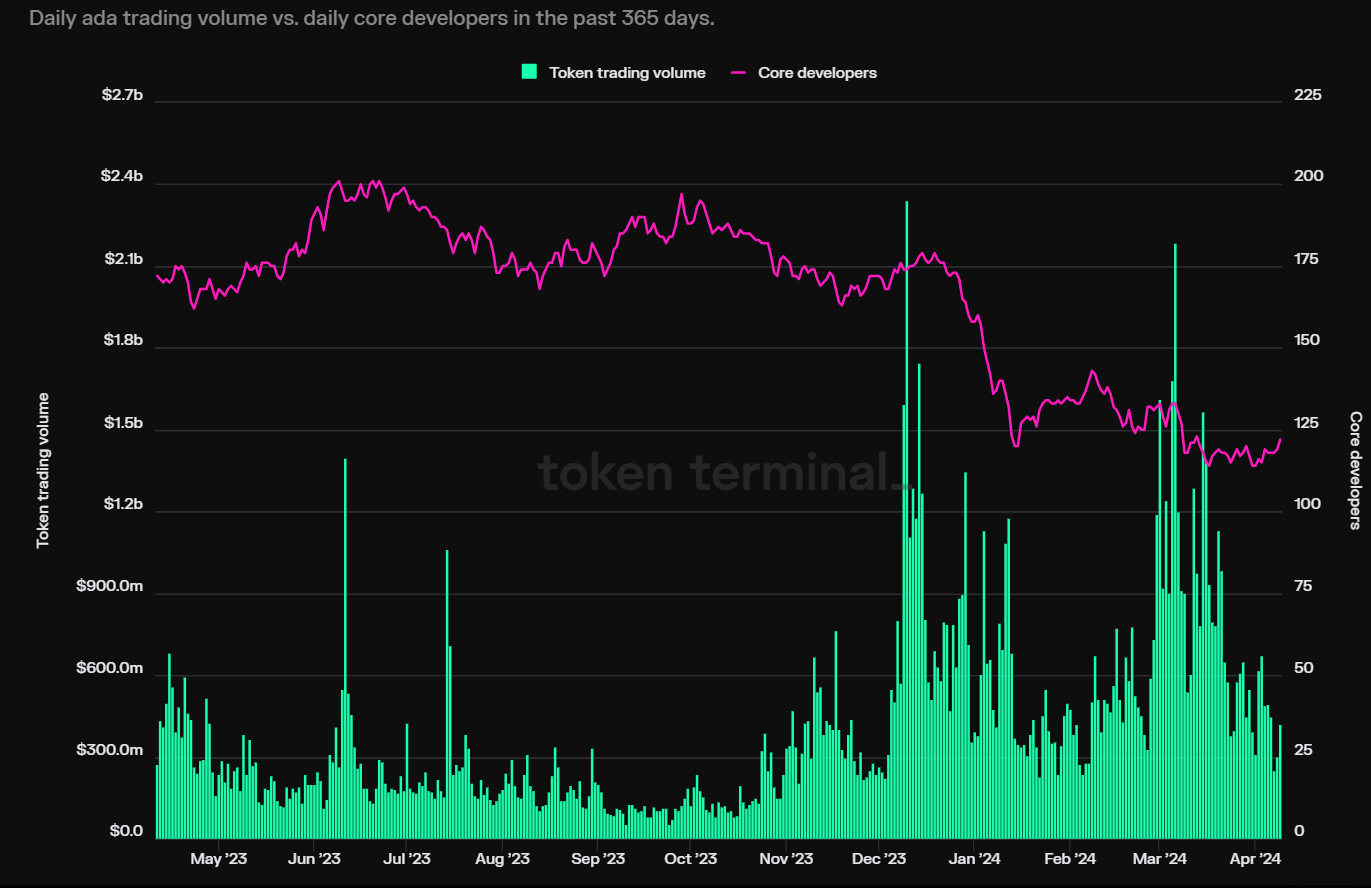
Task: Select the Feb '24 axis label
Action: click(1071, 858)
